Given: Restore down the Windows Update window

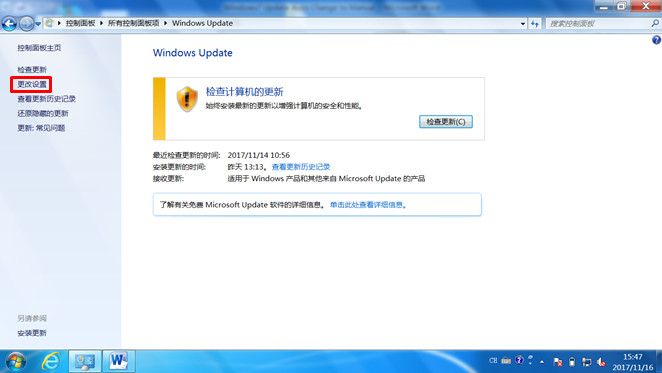Looking at the screenshot, I should tap(621, 6).
